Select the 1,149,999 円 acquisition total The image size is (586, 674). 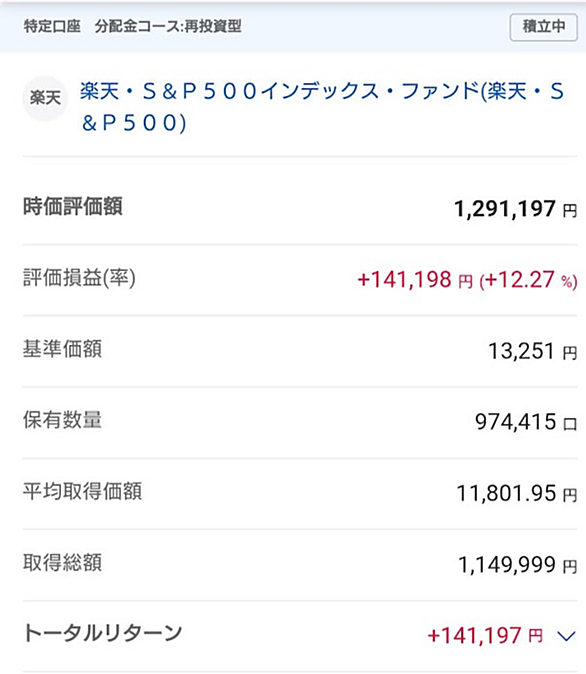pyautogui.click(x=518, y=565)
